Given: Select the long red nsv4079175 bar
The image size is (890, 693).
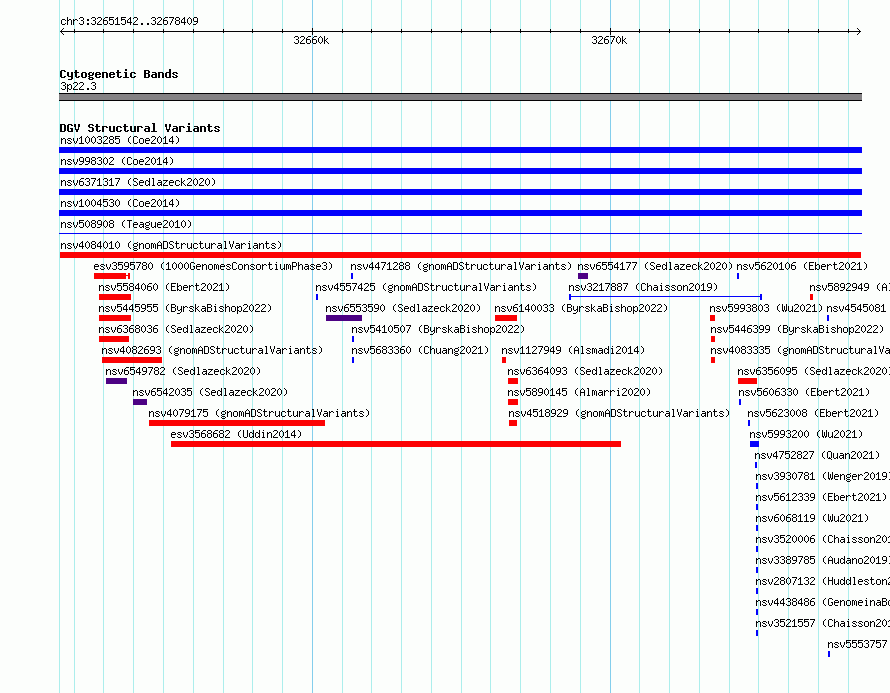Looking at the screenshot, I should pyautogui.click(x=237, y=423).
